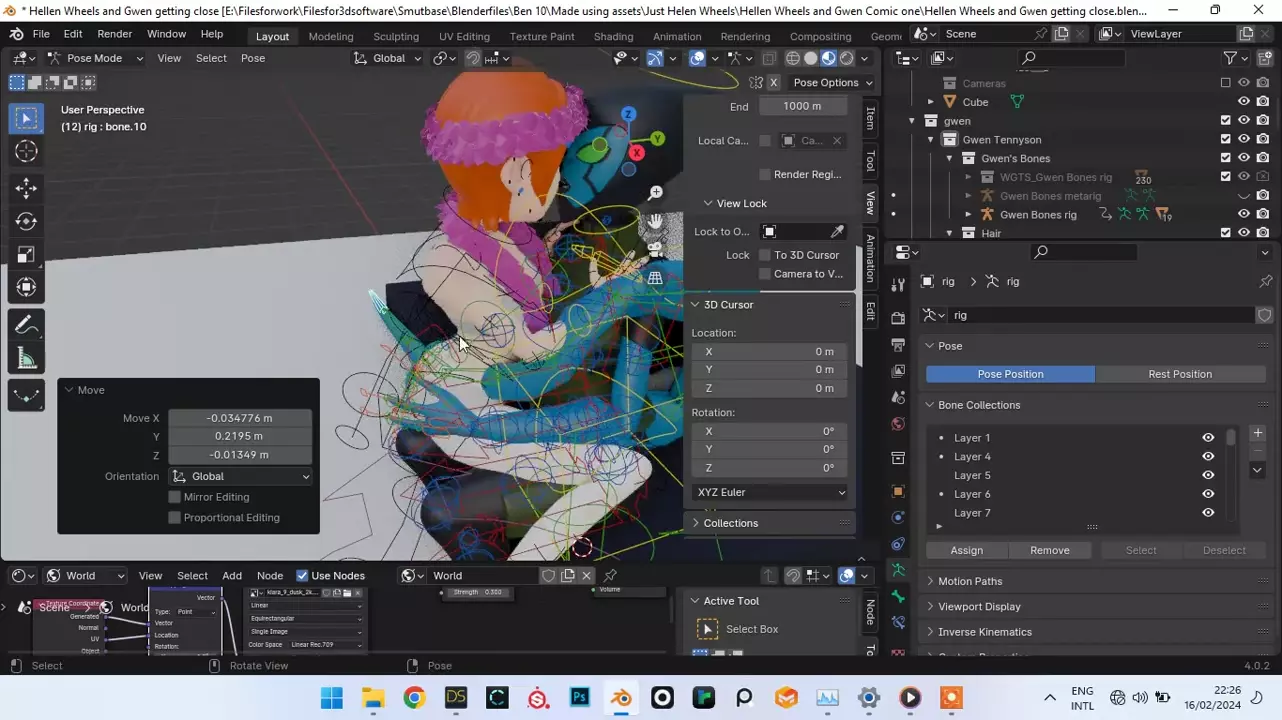The width and height of the screenshot is (1282, 720).
Task: Select the 3D Cursor tool
Action: click(26, 151)
